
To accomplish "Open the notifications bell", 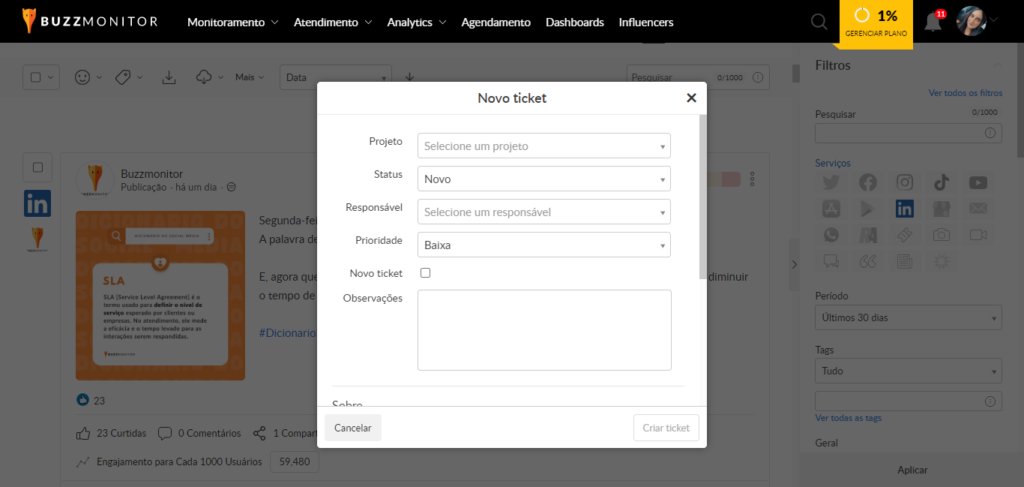I will click(x=933, y=22).
